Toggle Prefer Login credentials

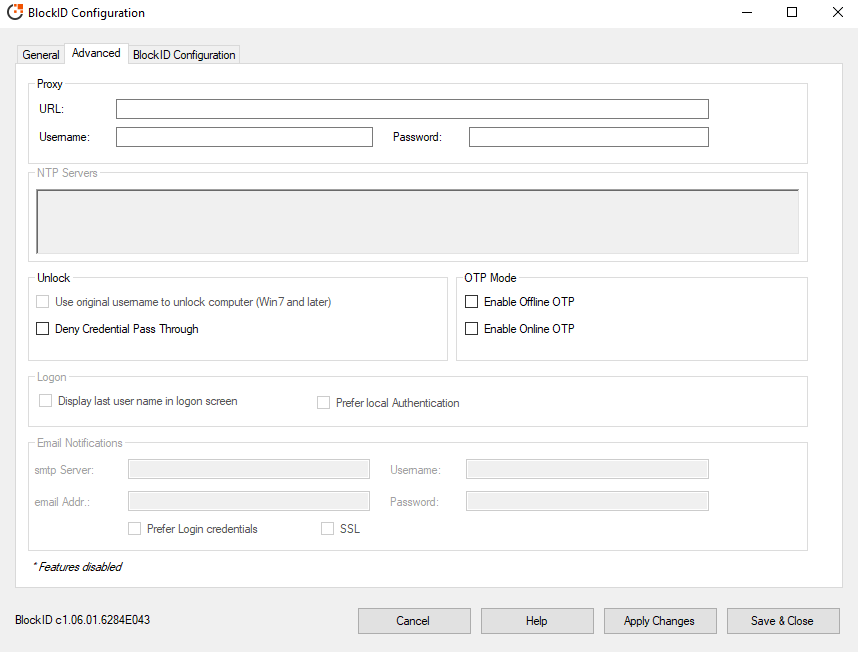pos(134,528)
